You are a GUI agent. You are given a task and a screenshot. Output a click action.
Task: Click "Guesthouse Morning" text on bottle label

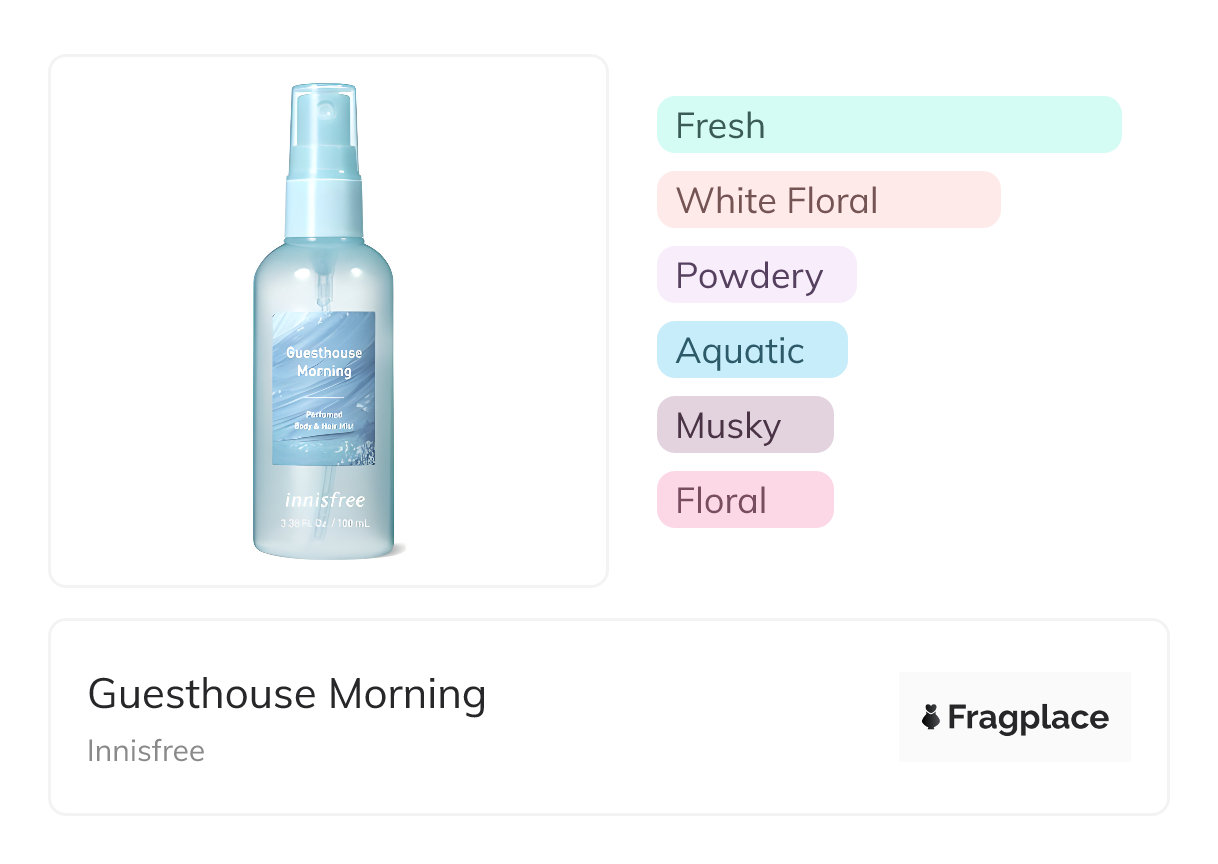324,362
